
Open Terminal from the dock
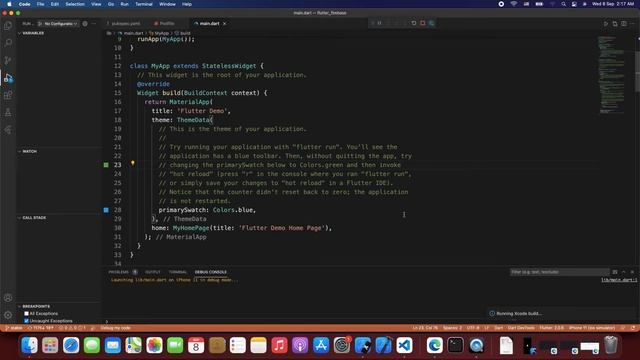[x=455, y=346]
